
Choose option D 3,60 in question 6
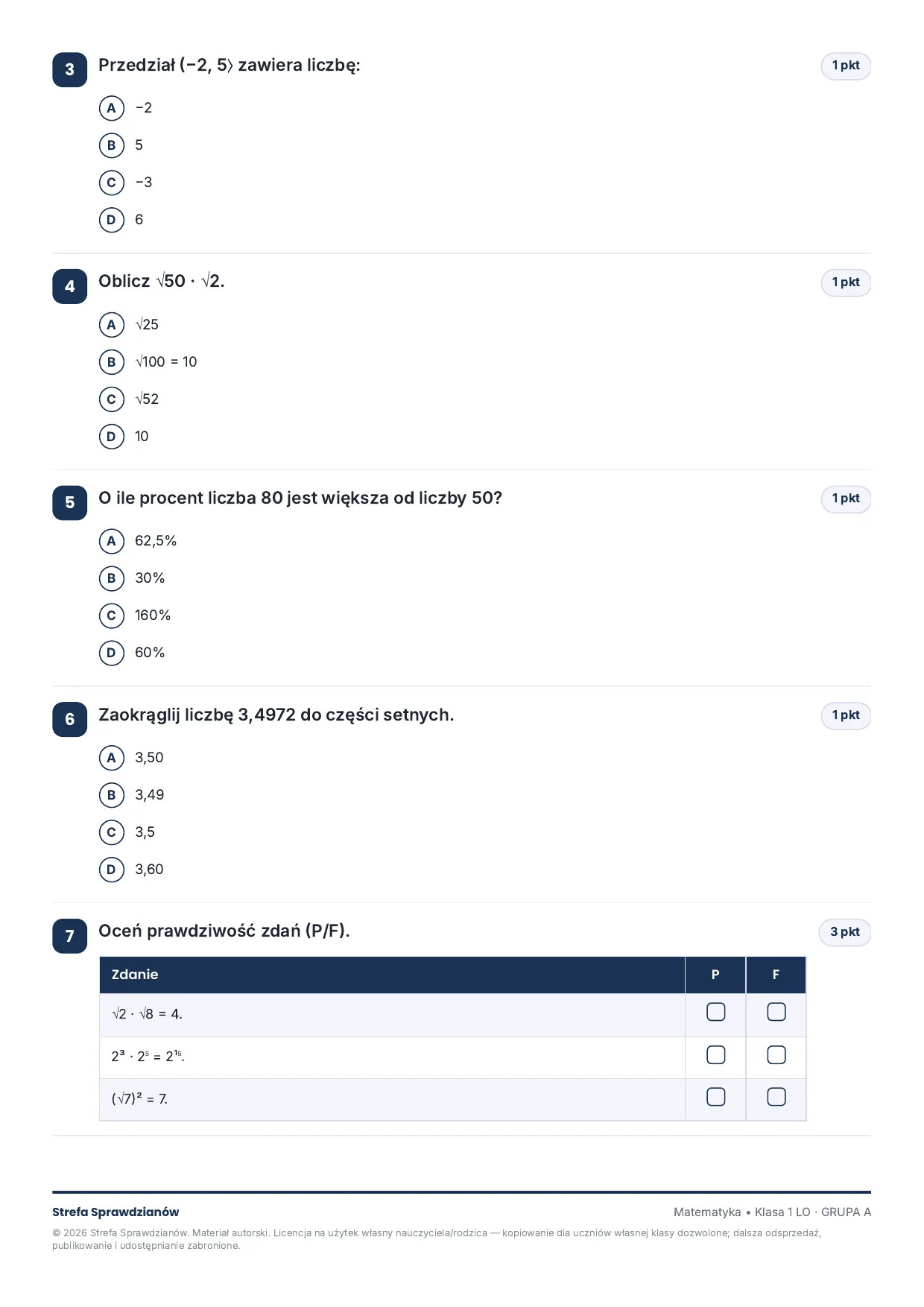coord(112,870)
